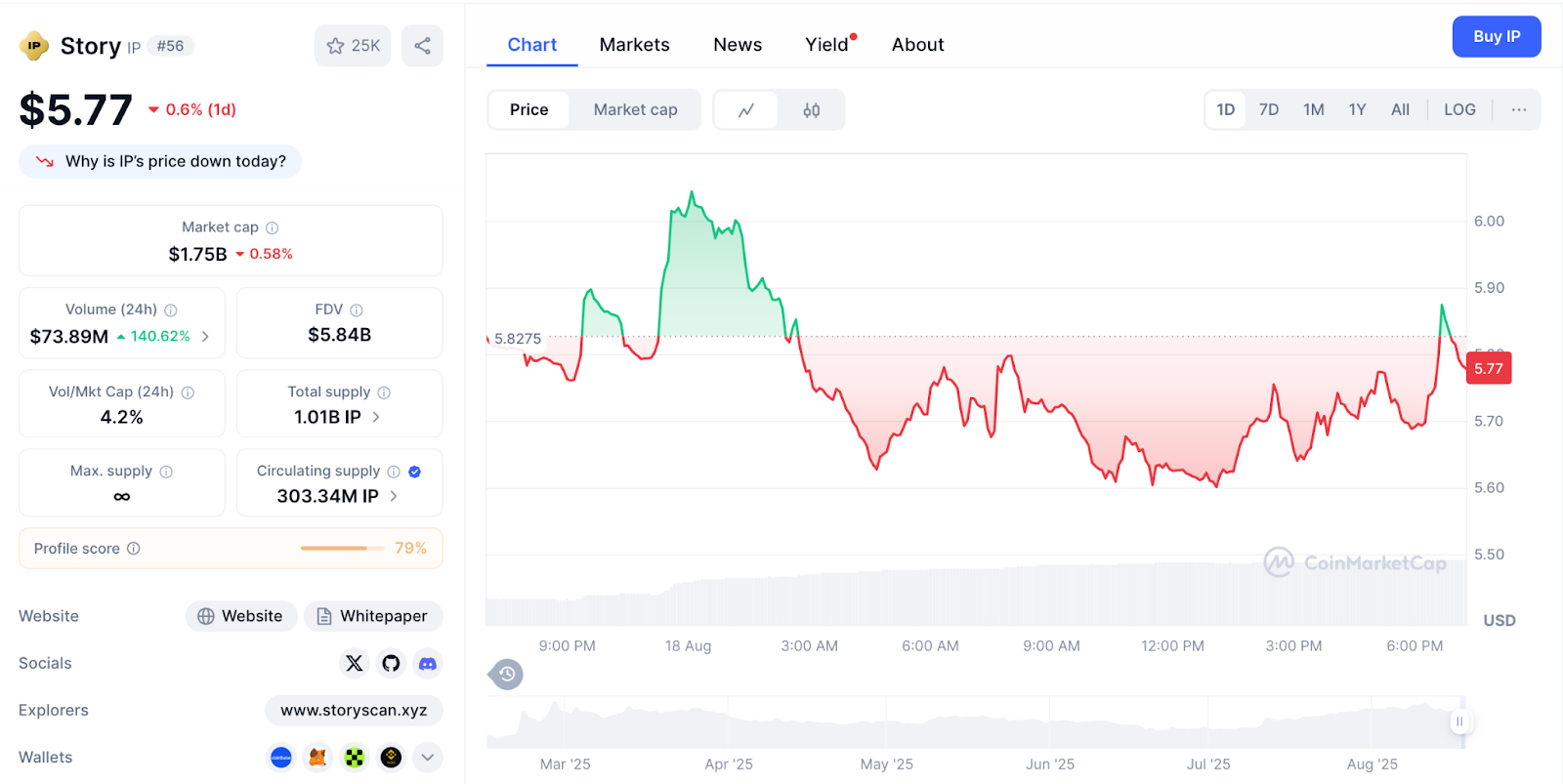Viewport: 1563px width, 784px height.
Task: Select the OKX wallet icon
Action: click(x=355, y=758)
